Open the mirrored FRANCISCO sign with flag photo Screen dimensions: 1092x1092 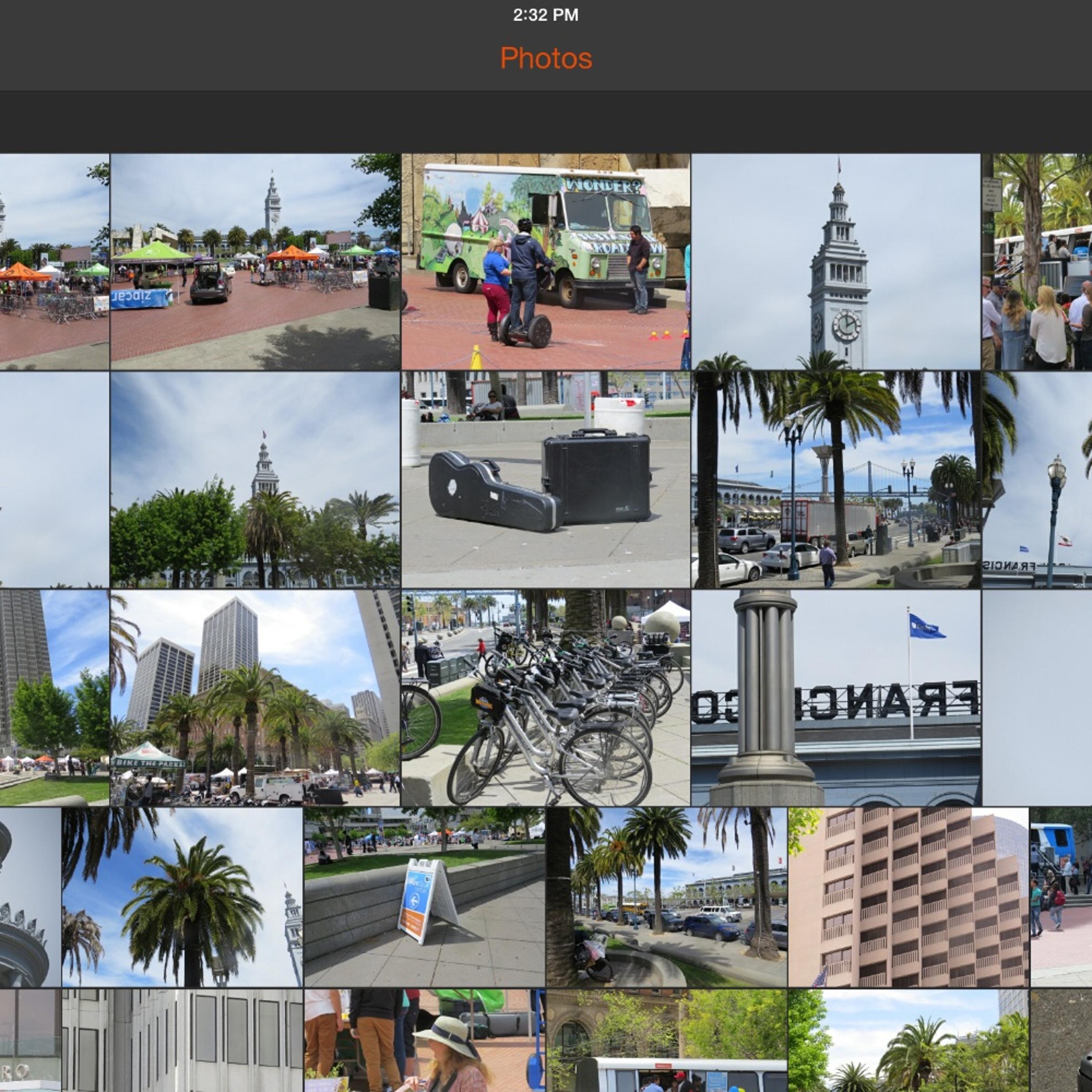(836, 698)
